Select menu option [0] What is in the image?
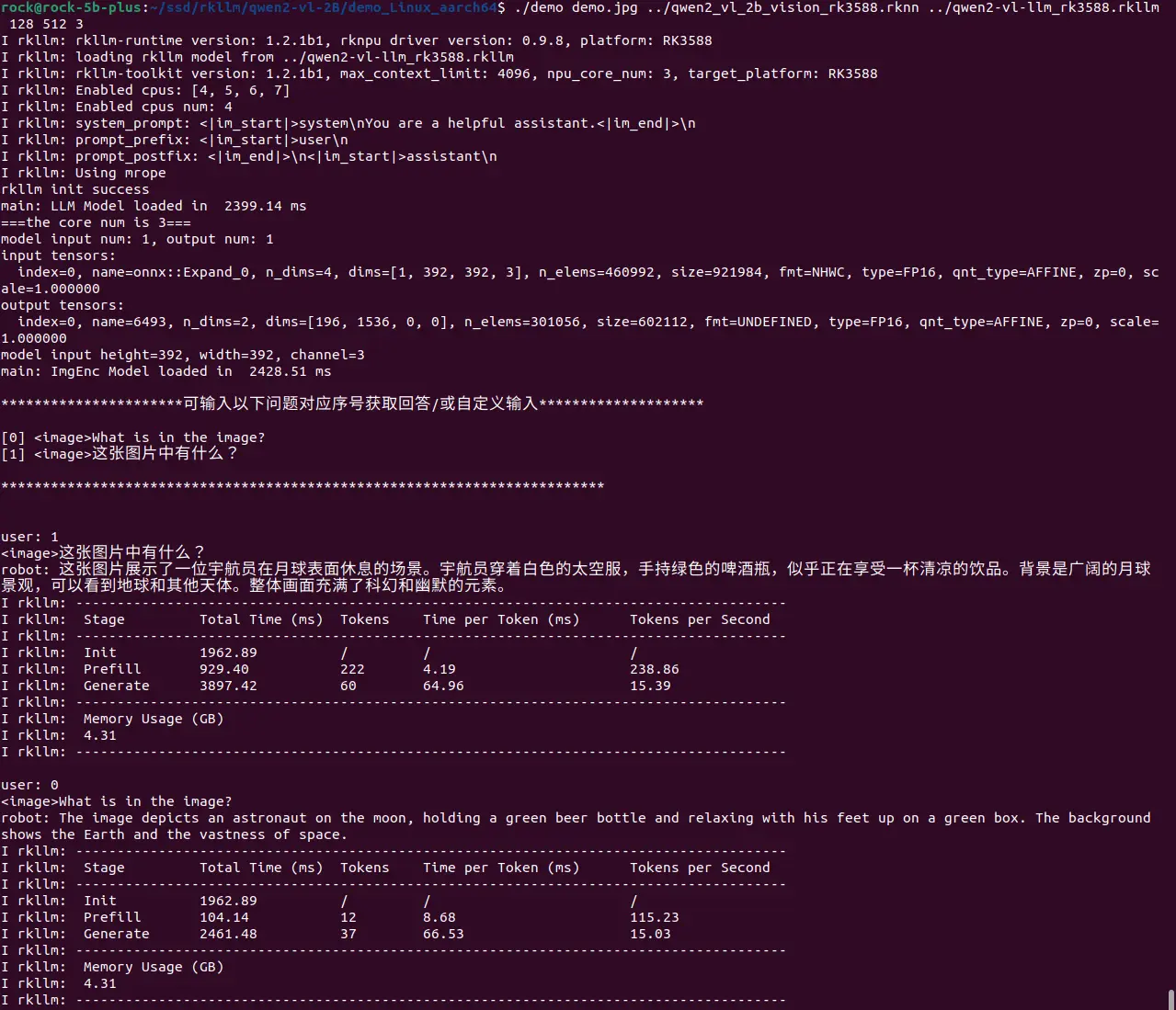1176x1010 pixels. [132, 437]
